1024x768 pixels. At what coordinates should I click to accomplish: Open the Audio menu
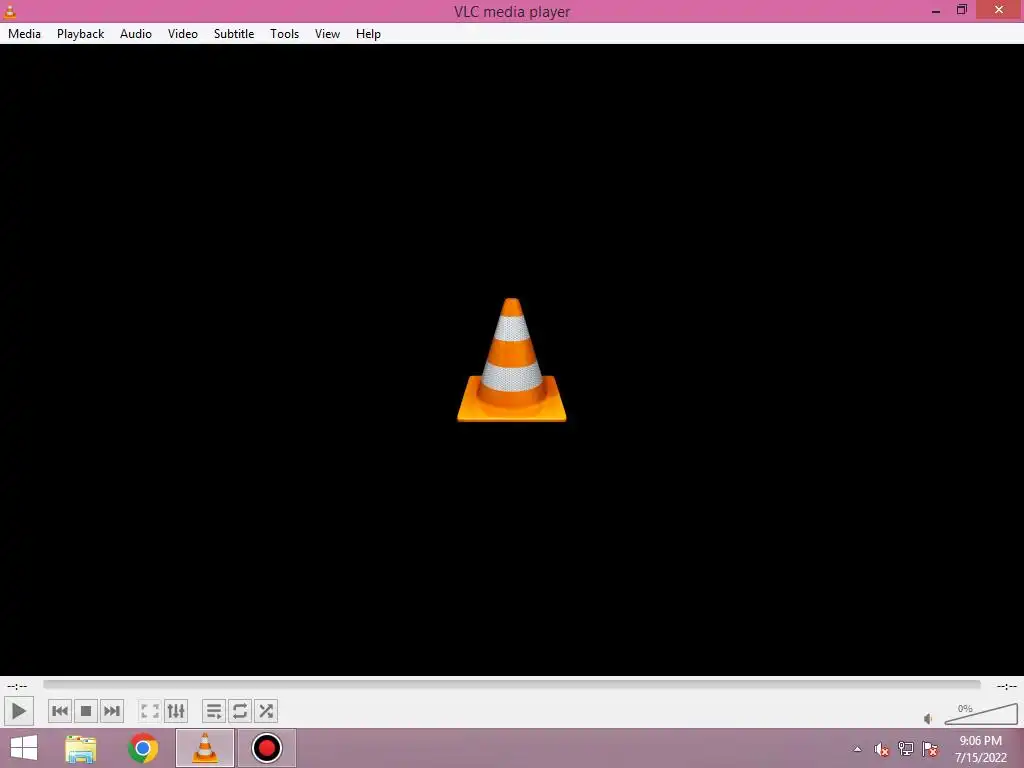point(136,34)
